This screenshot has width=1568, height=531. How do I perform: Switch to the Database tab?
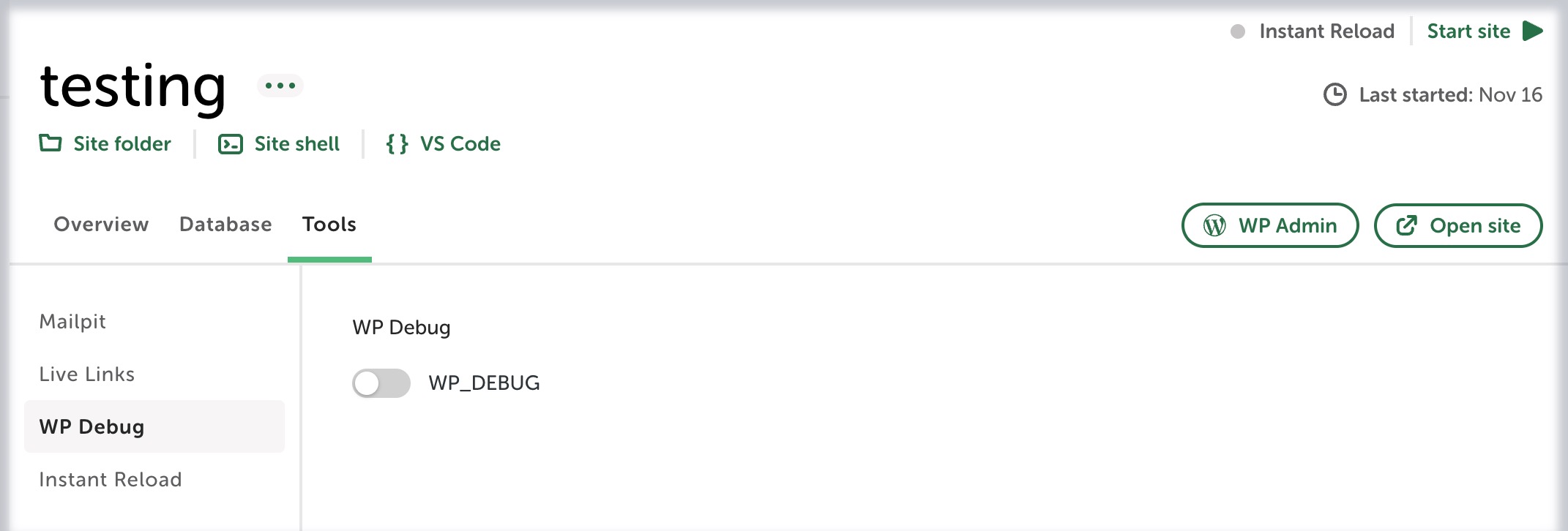pyautogui.click(x=225, y=225)
